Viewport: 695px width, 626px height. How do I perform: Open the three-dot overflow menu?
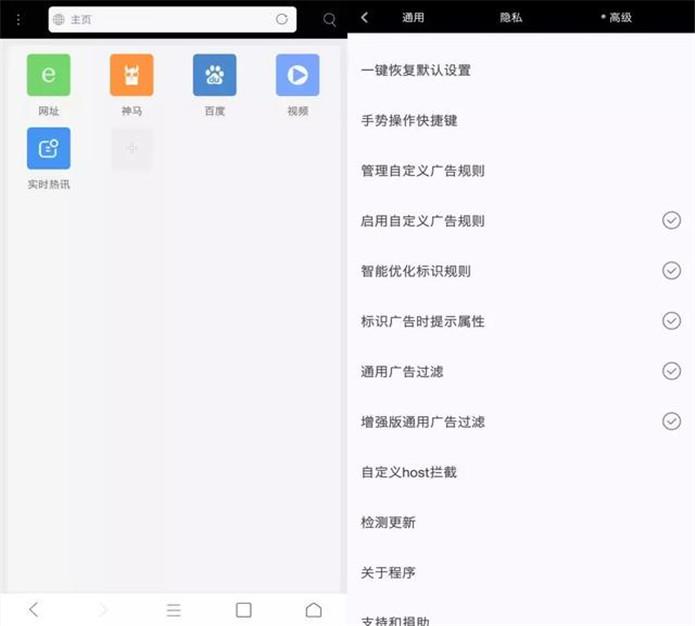pos(18,20)
